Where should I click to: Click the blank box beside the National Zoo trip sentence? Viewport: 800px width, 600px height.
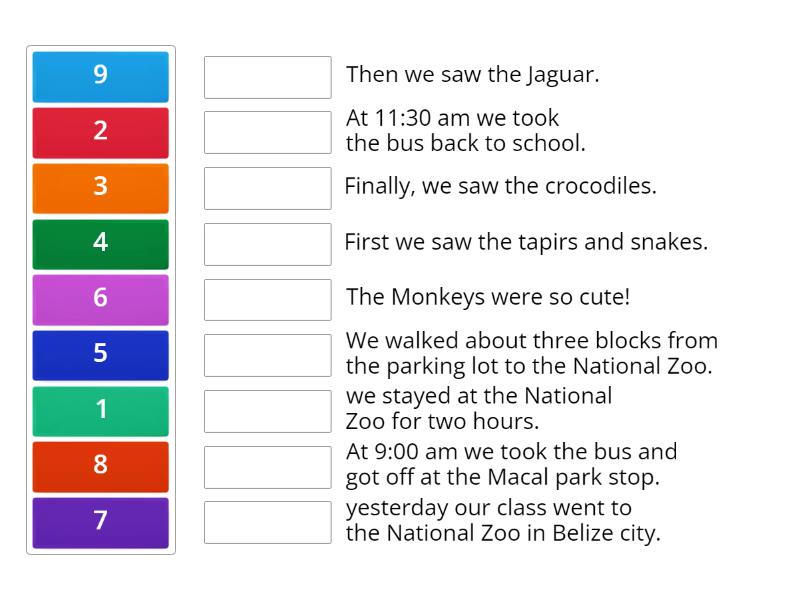(267, 520)
